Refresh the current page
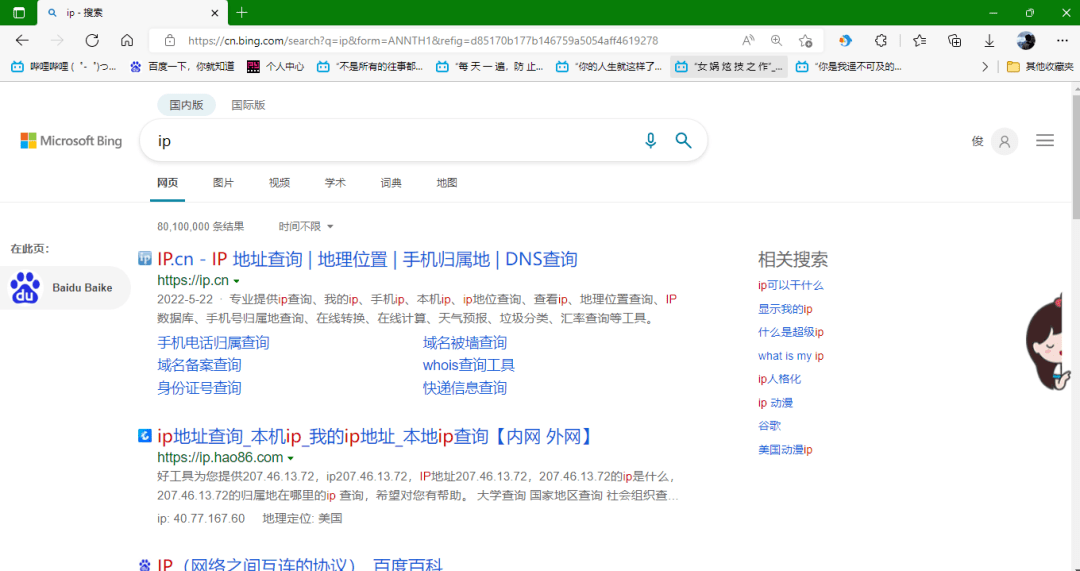This screenshot has width=1080, height=571. tap(92, 40)
